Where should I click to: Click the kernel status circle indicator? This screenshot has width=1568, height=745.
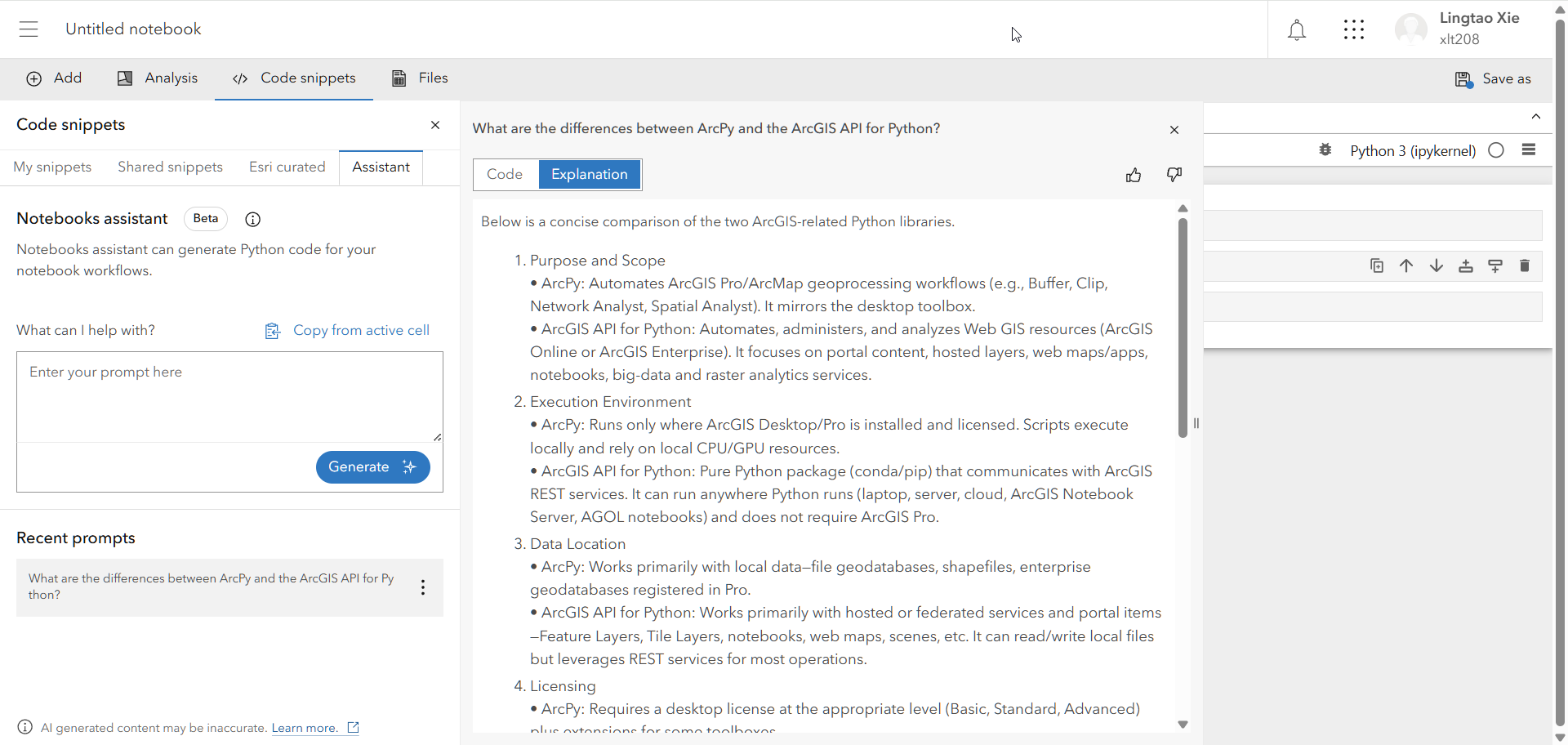1496,150
